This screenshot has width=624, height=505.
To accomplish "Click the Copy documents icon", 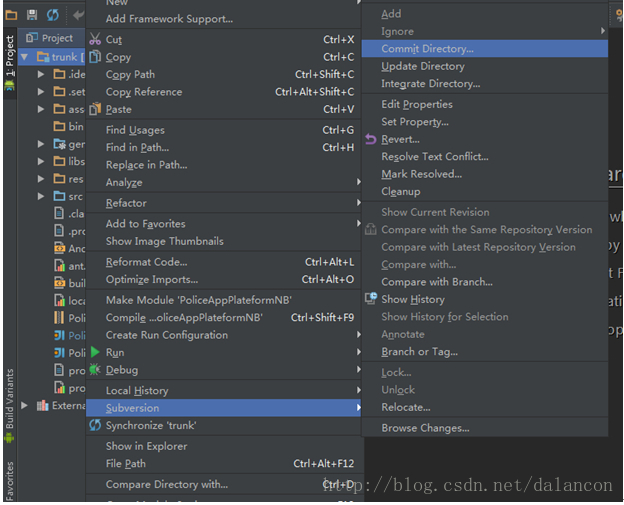I will point(95,57).
